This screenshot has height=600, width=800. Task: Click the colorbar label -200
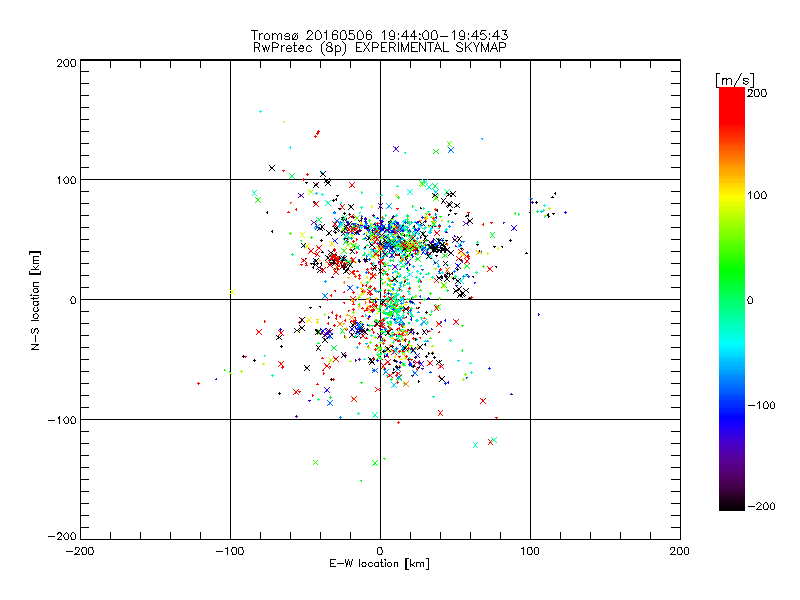(x=761, y=506)
